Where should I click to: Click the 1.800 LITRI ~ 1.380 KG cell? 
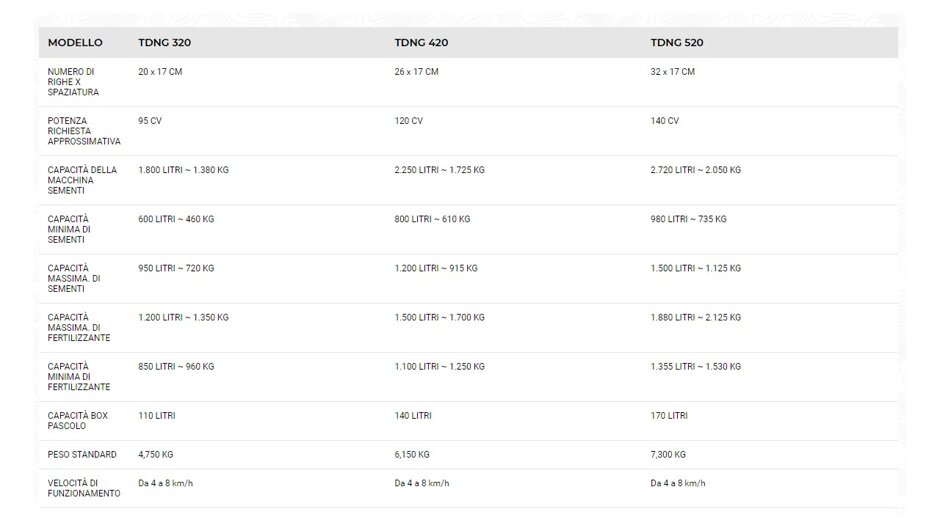pos(183,170)
